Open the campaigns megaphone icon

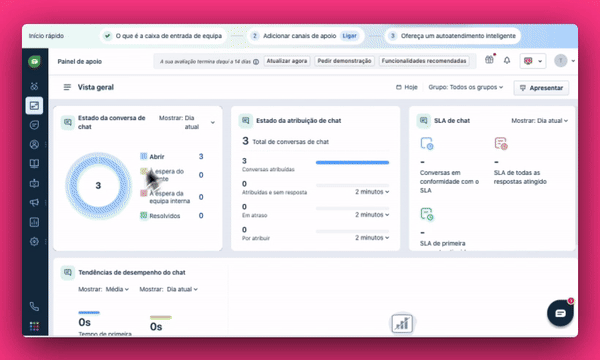(34, 202)
